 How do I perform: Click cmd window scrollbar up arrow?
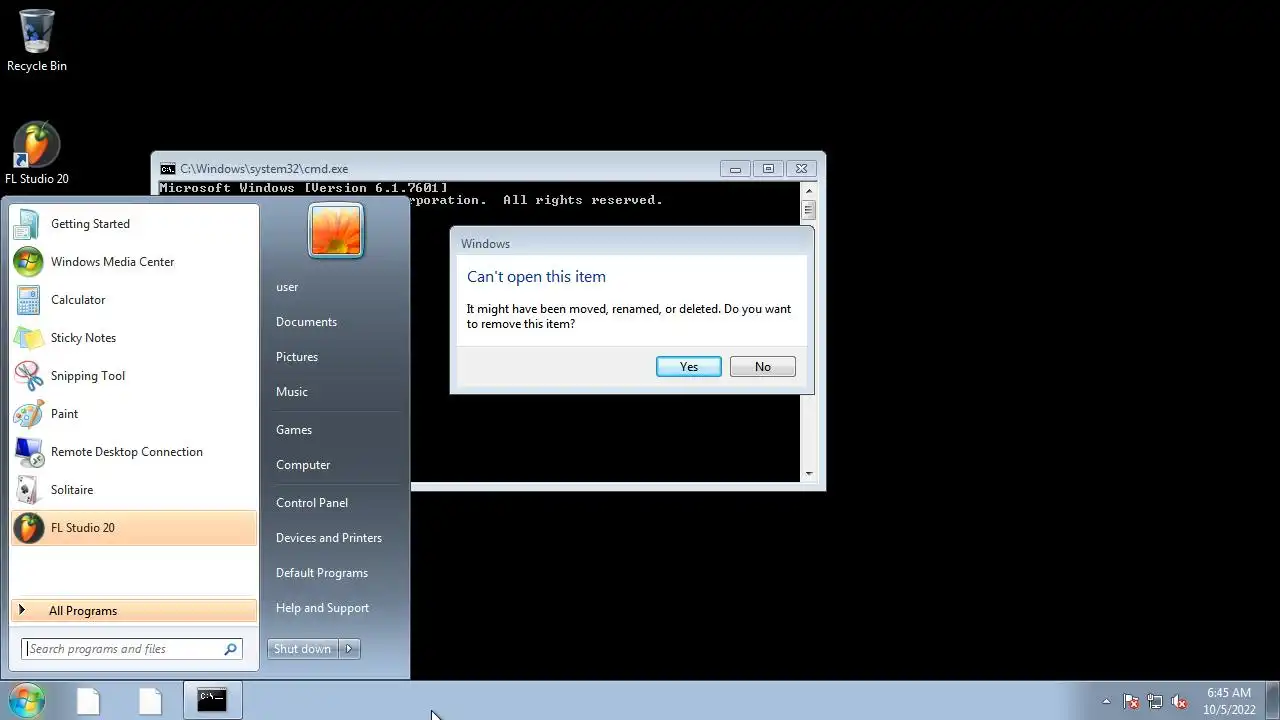point(809,191)
